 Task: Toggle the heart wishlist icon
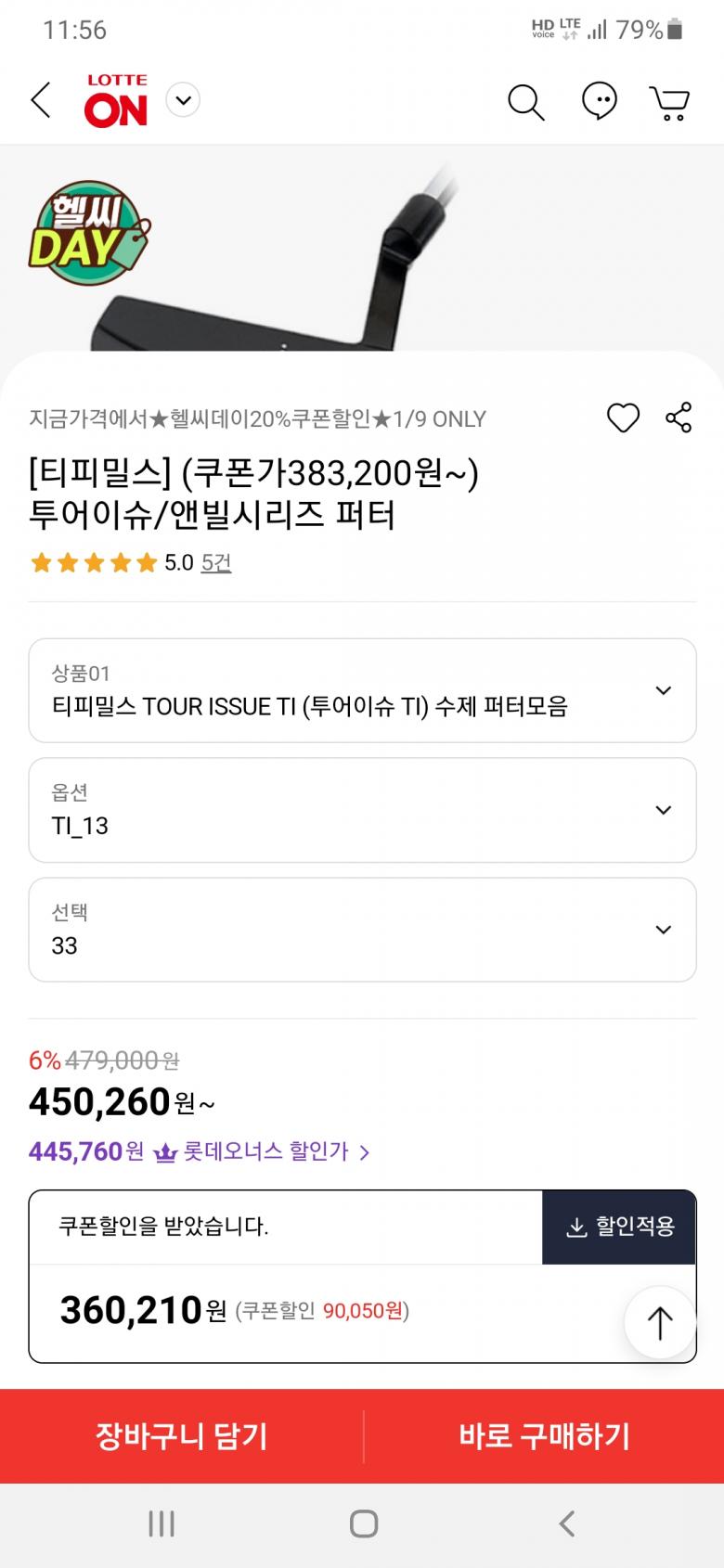tap(623, 418)
